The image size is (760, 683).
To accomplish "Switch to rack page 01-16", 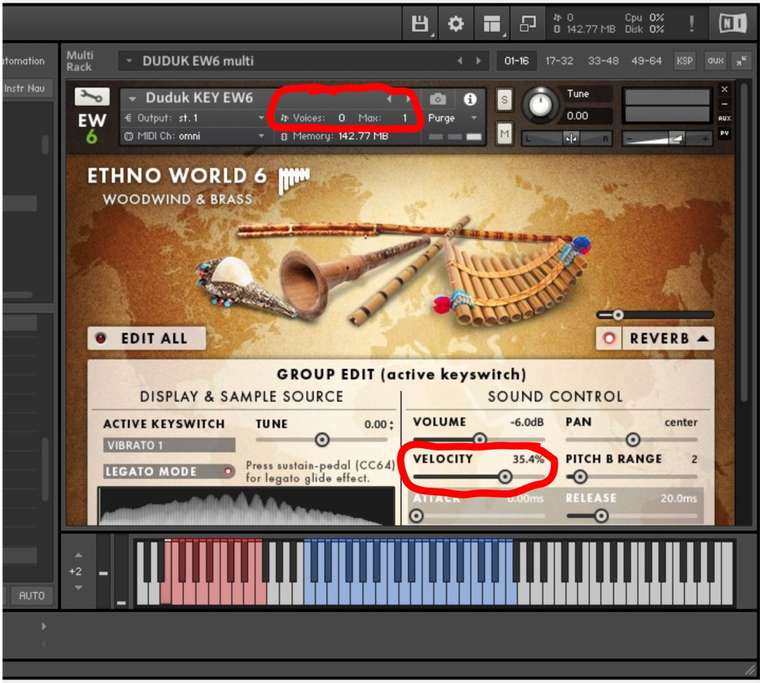I will coord(516,61).
